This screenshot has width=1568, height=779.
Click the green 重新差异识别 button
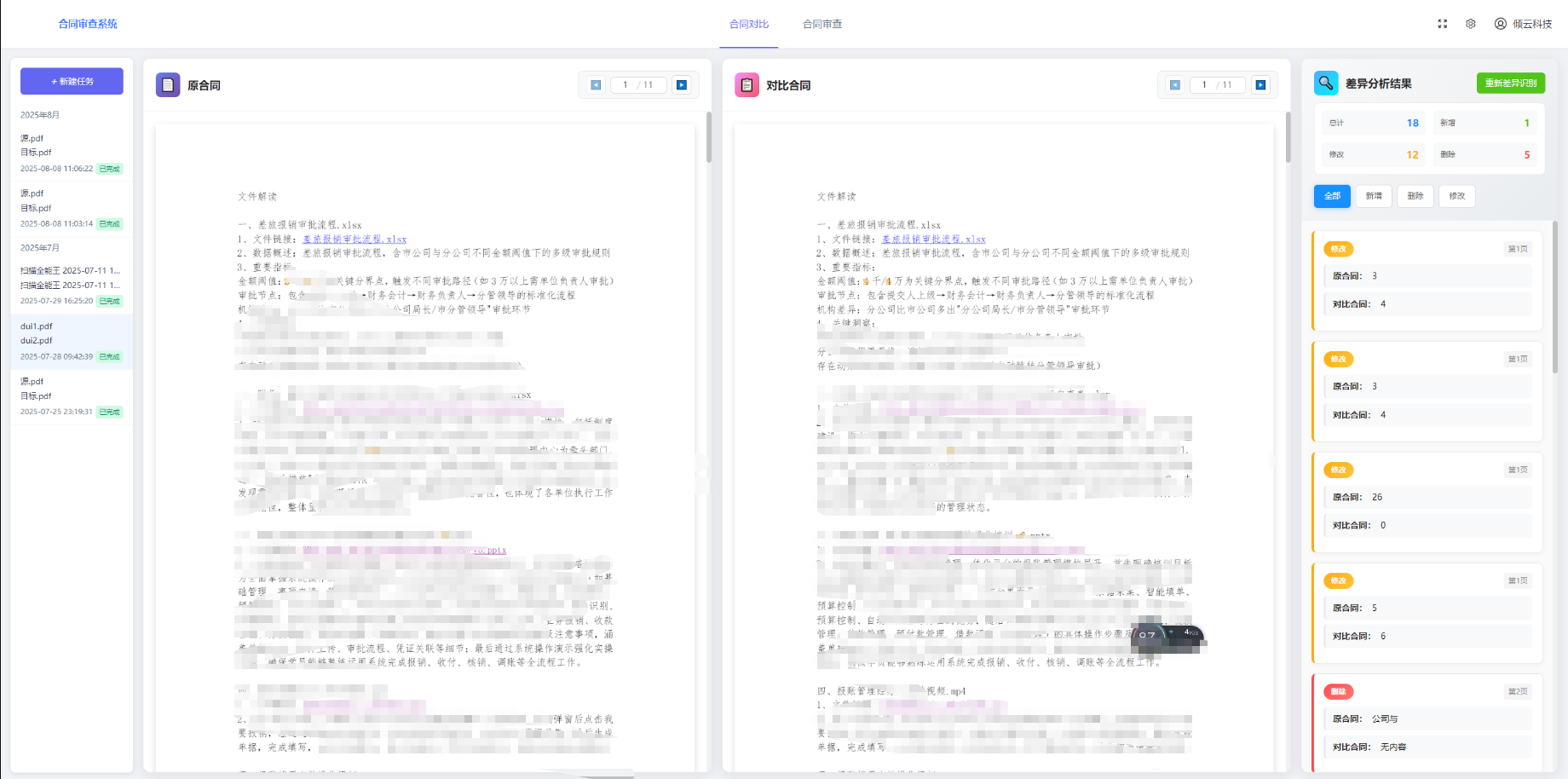tap(1510, 83)
